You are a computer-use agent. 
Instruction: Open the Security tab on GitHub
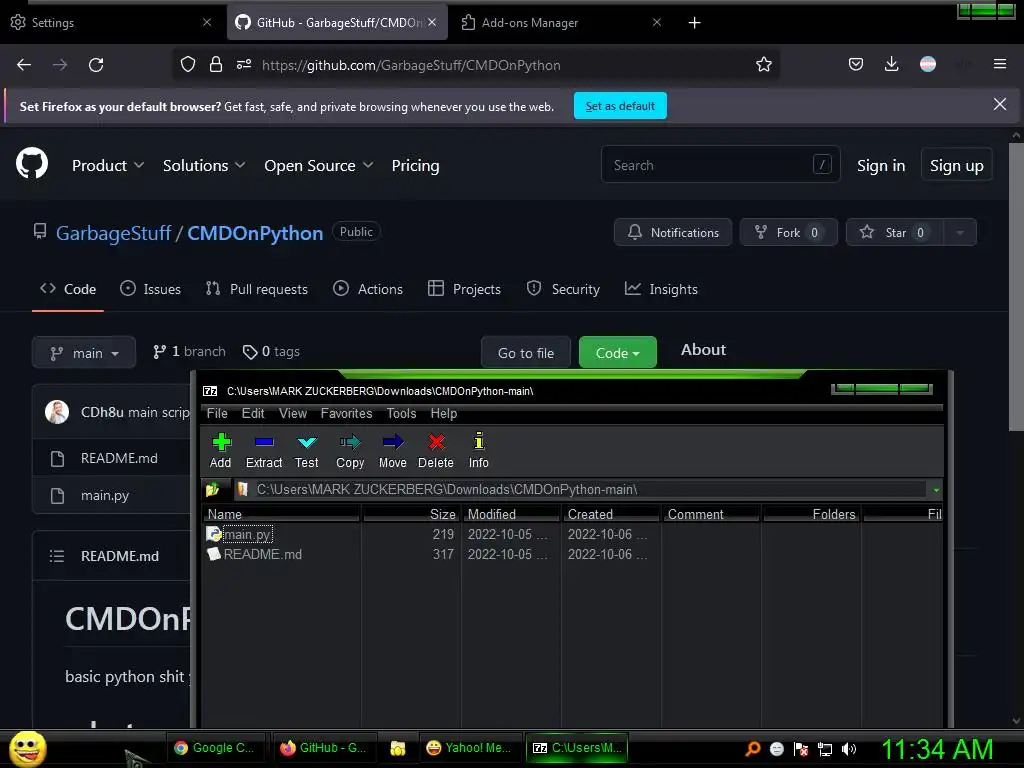click(563, 289)
